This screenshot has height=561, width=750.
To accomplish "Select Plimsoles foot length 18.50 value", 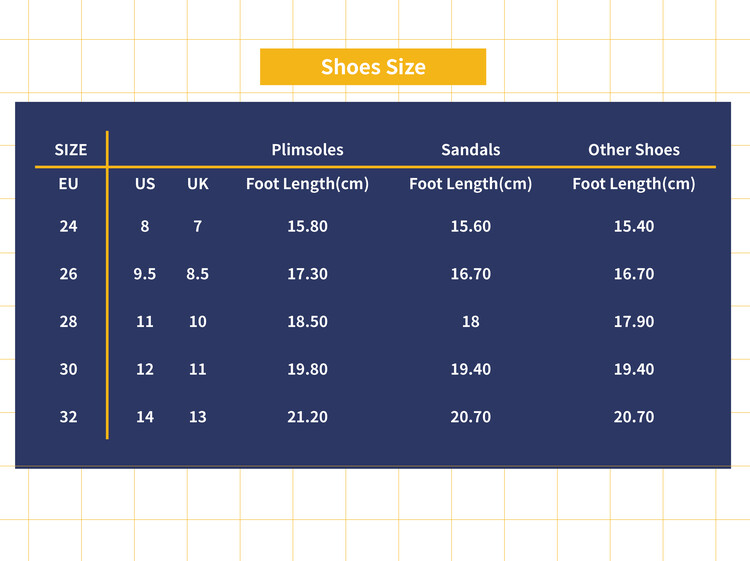I will point(307,322).
